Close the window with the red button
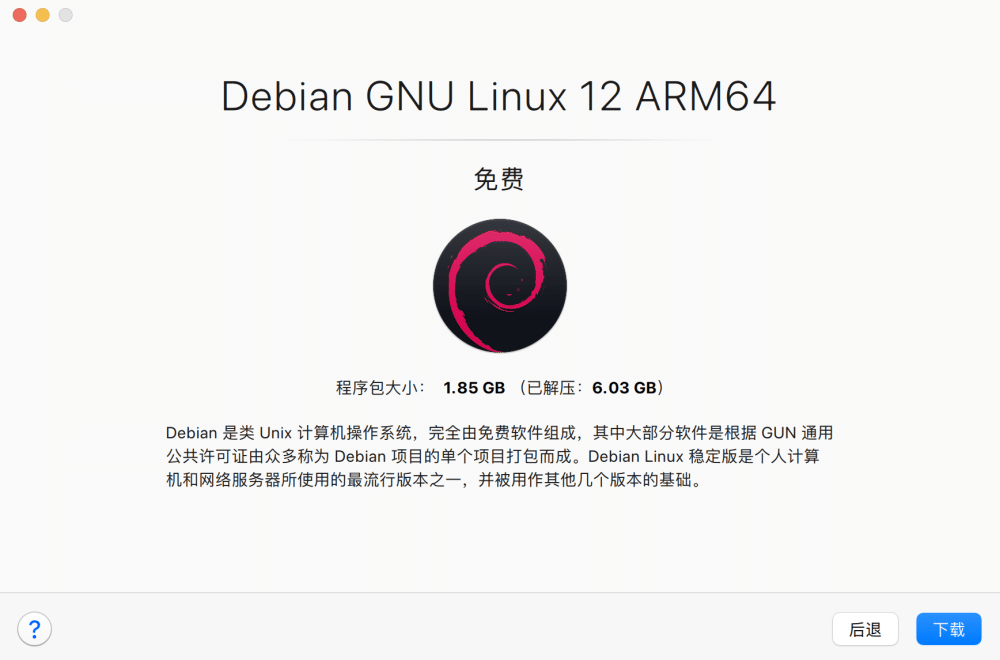 click(x=20, y=15)
